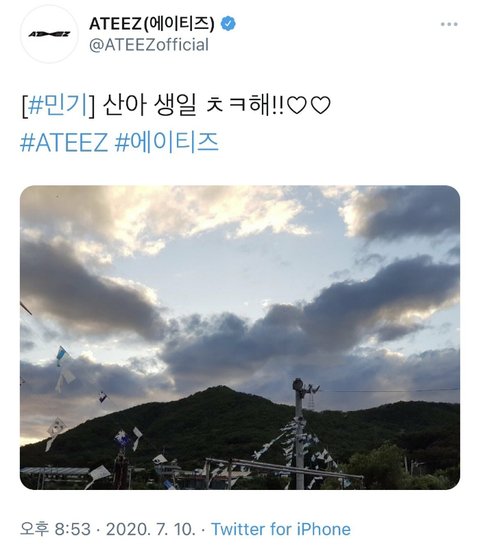
Task: Open the three-dot more options menu
Action: (x=449, y=24)
